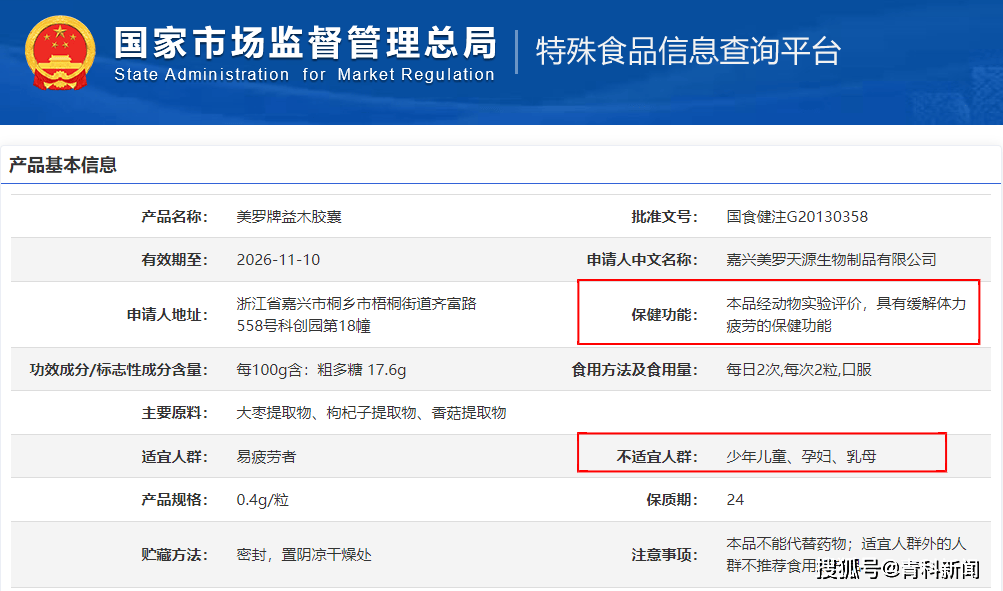Select applicant 嘉兴美罗天源生物制品有限公司
The image size is (1003, 591).
[832, 260]
